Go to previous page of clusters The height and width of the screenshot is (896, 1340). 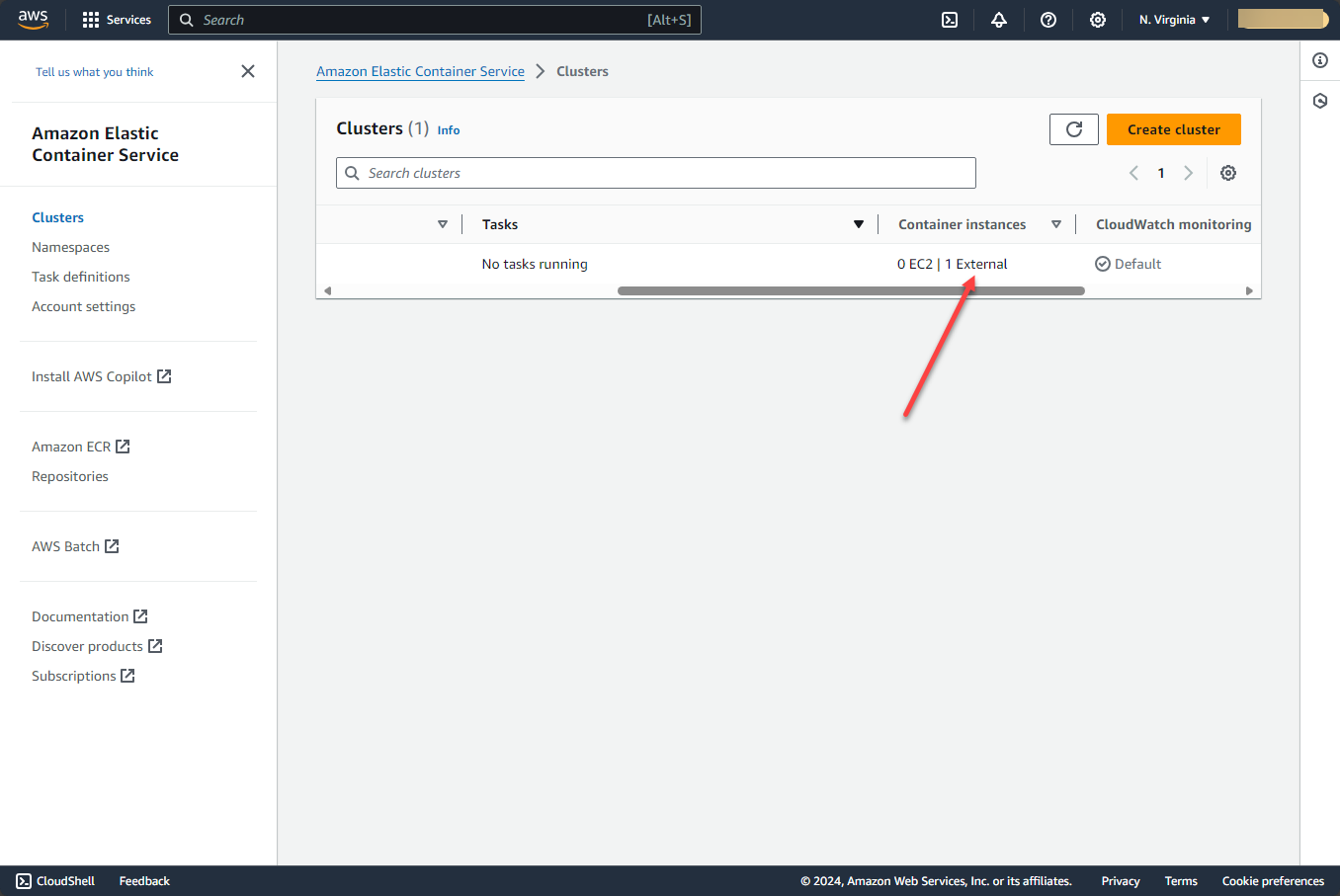pyautogui.click(x=1133, y=173)
